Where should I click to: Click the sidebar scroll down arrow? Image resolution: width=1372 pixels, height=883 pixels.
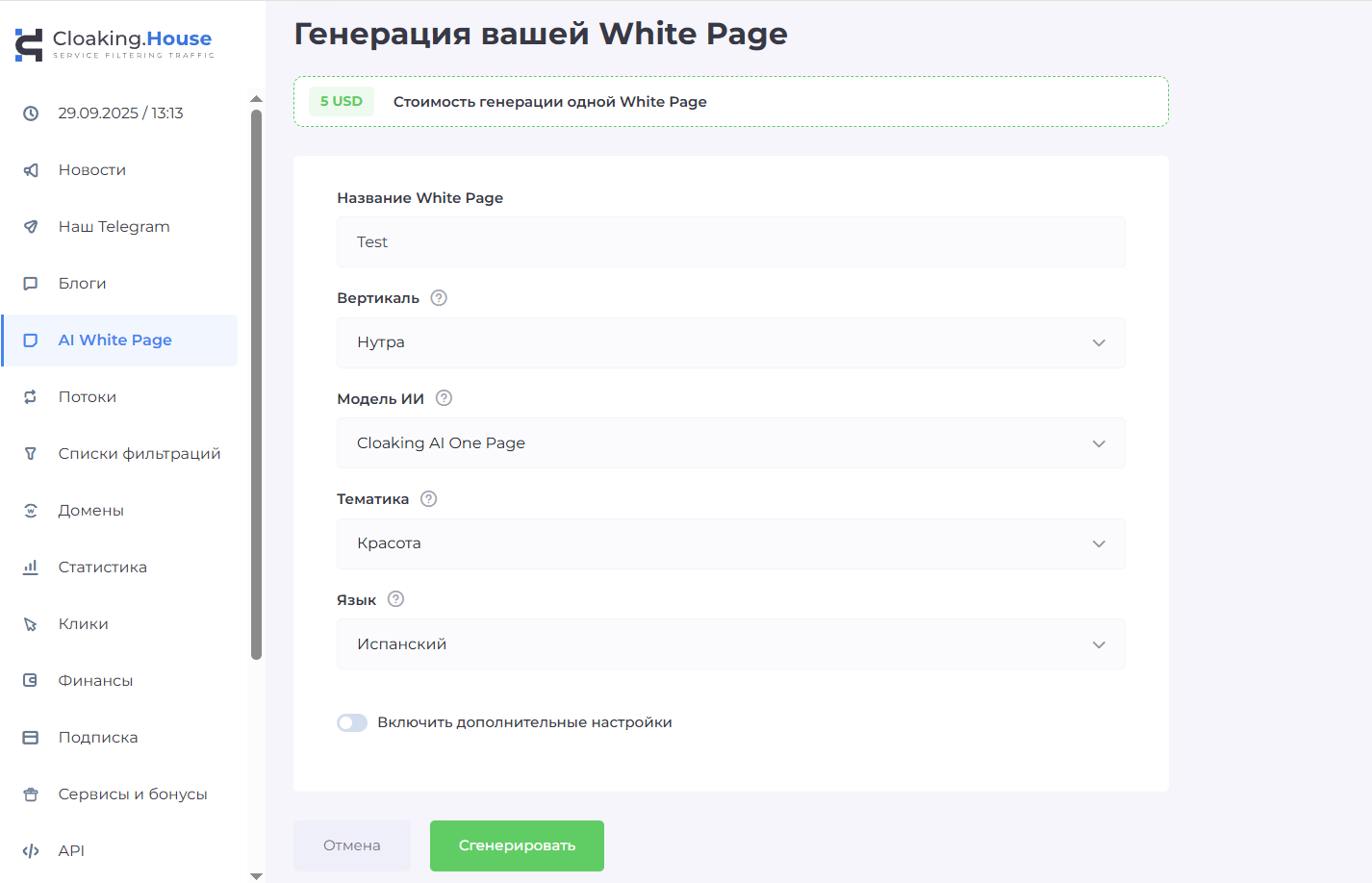click(x=256, y=875)
